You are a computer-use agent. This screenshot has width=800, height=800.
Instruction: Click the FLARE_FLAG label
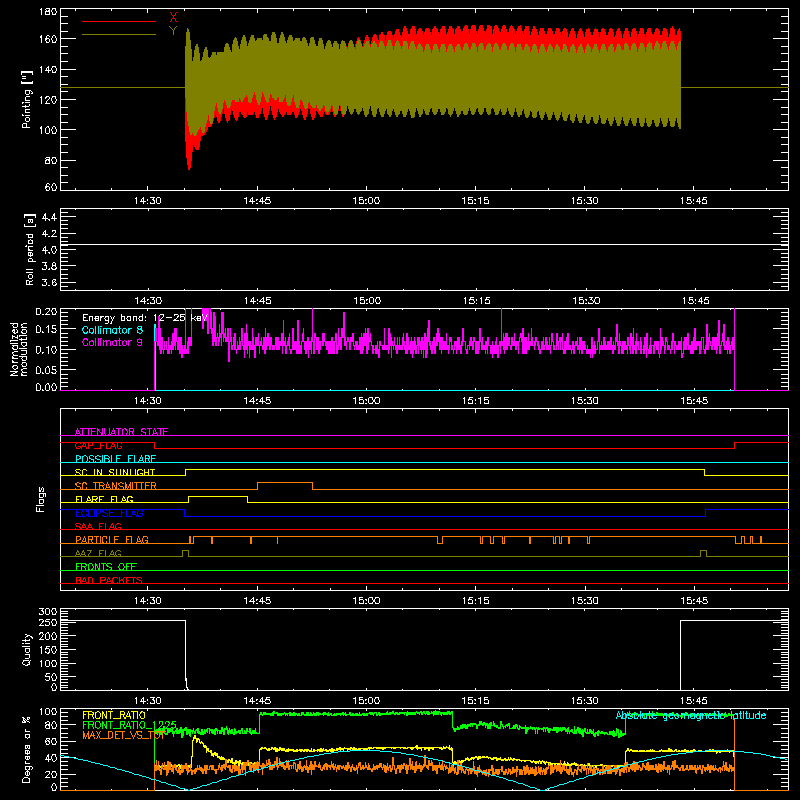104,499
